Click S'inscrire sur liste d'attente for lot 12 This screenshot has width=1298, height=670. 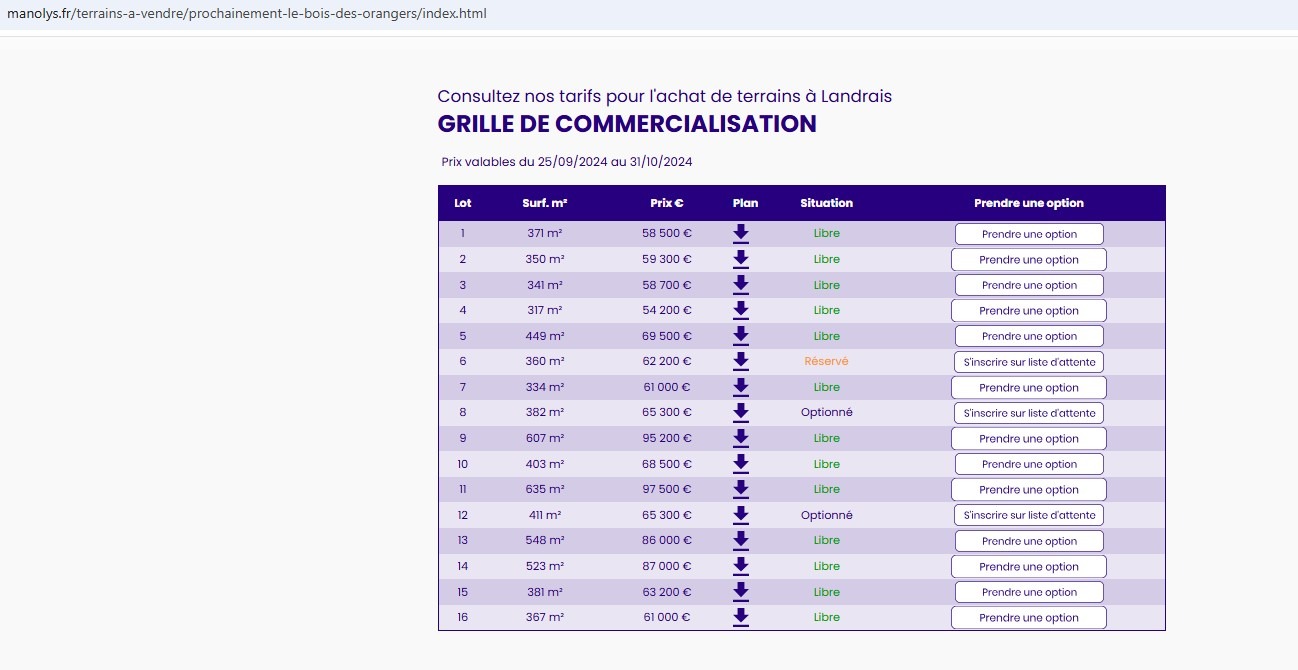1029,515
